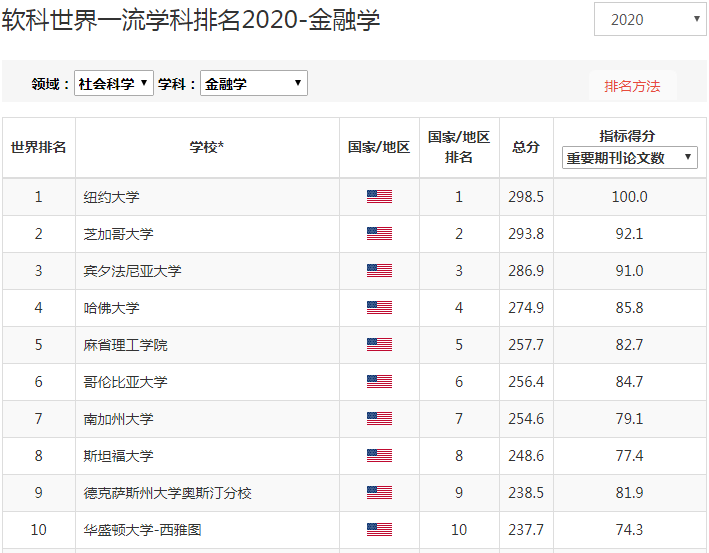Click the page title 软科世界一流学科排名2020-金融学

(191, 20)
